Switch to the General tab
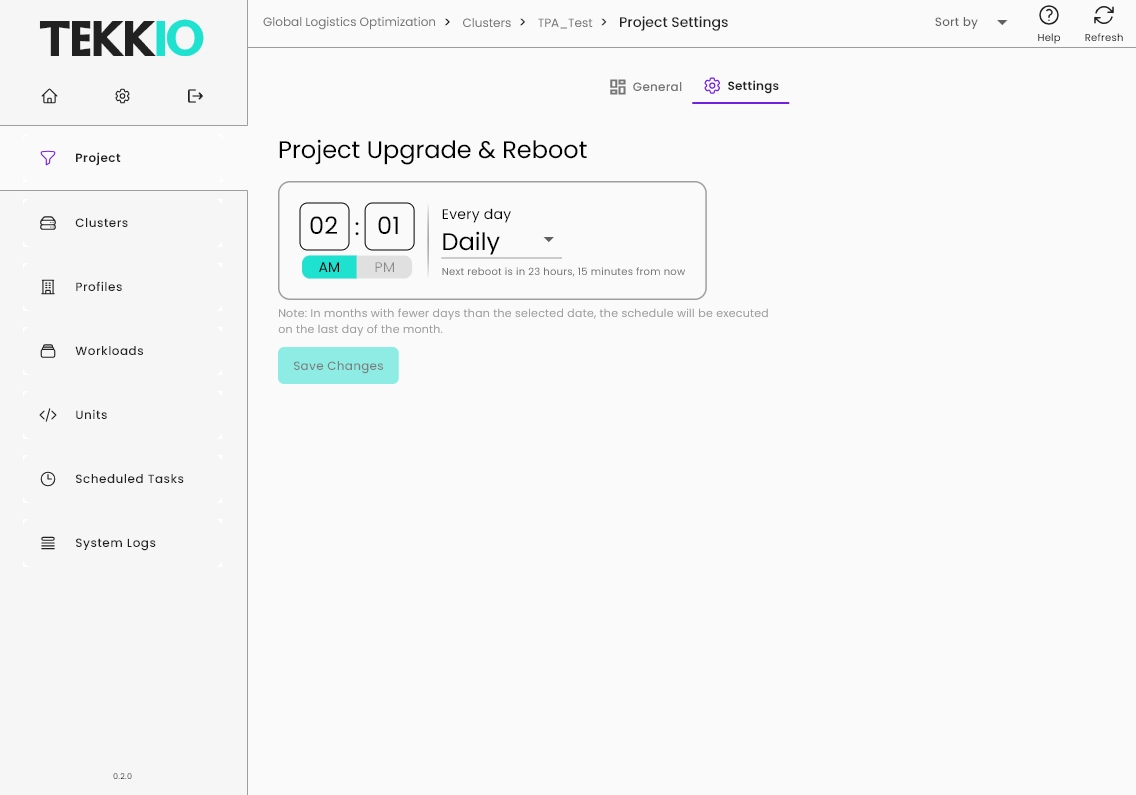This screenshot has height=795, width=1136. pyautogui.click(x=646, y=86)
